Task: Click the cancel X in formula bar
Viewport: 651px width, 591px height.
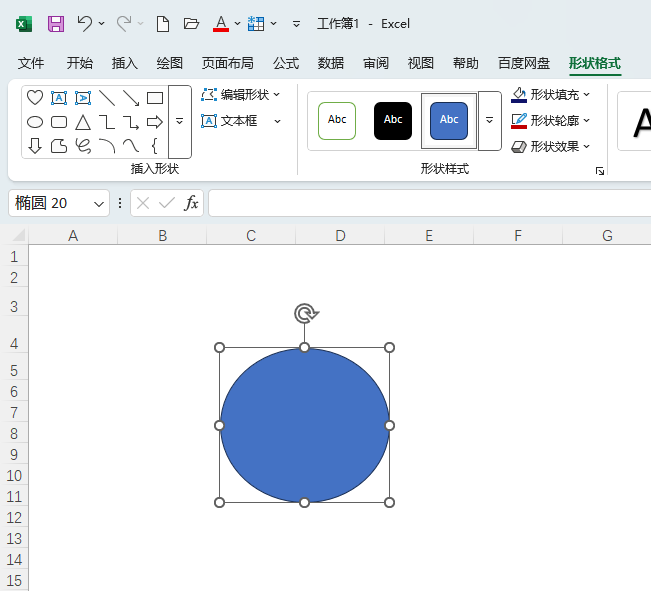Action: (143, 203)
